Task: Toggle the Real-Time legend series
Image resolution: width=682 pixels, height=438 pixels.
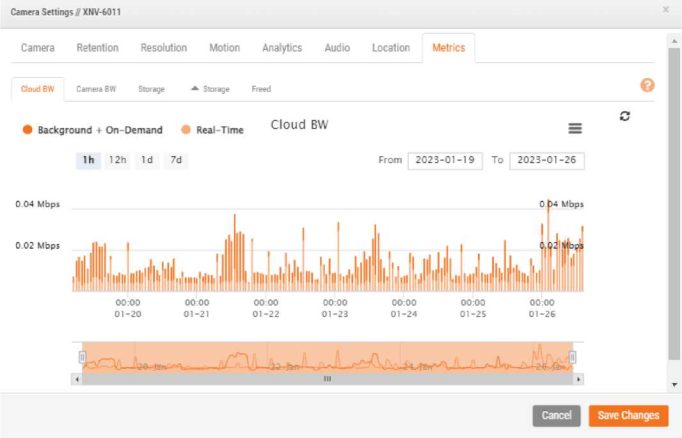Action: (215, 130)
